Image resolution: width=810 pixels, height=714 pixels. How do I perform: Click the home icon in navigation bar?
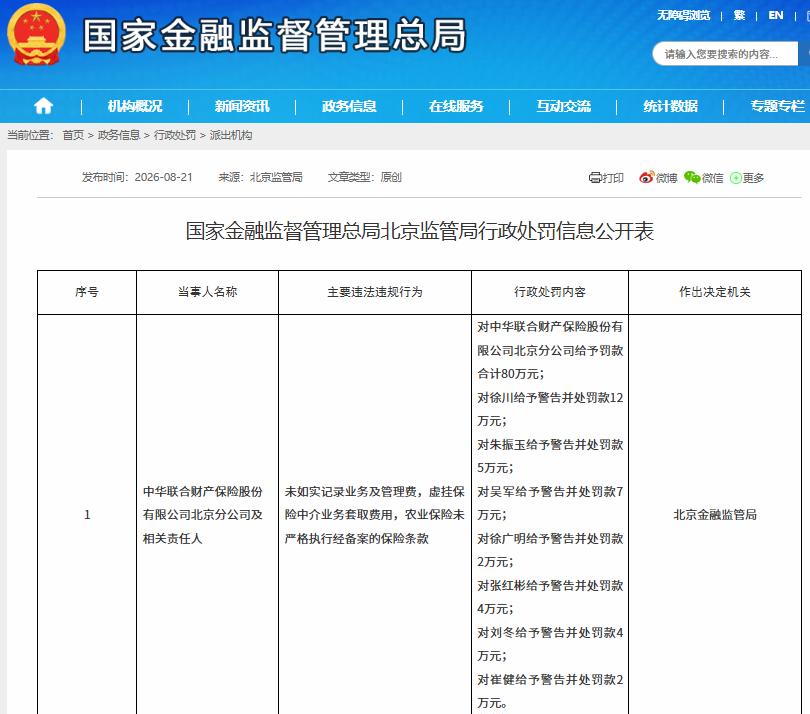pyautogui.click(x=43, y=106)
